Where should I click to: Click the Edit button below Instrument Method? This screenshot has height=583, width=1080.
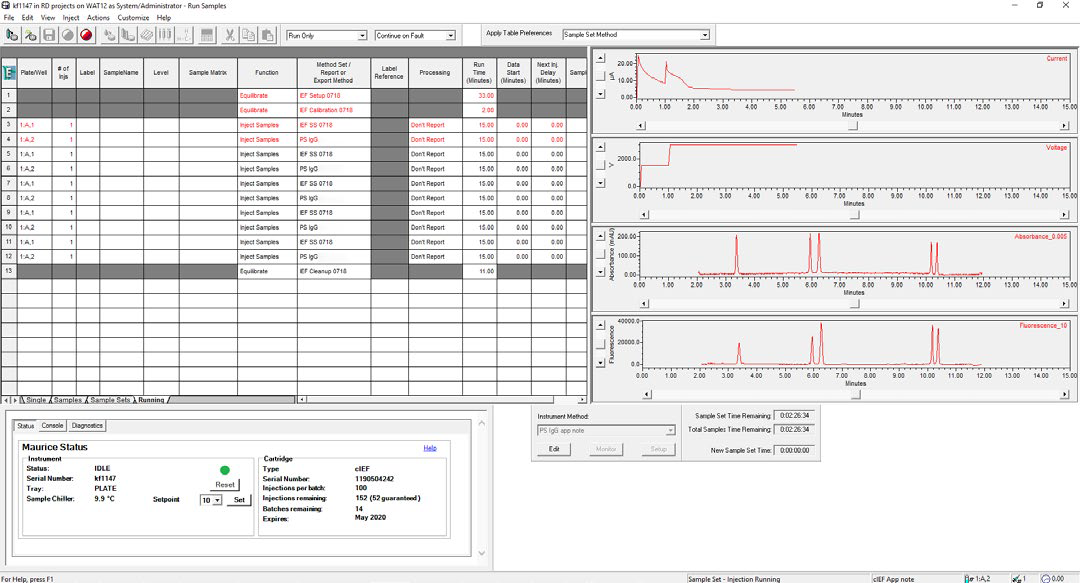(554, 447)
